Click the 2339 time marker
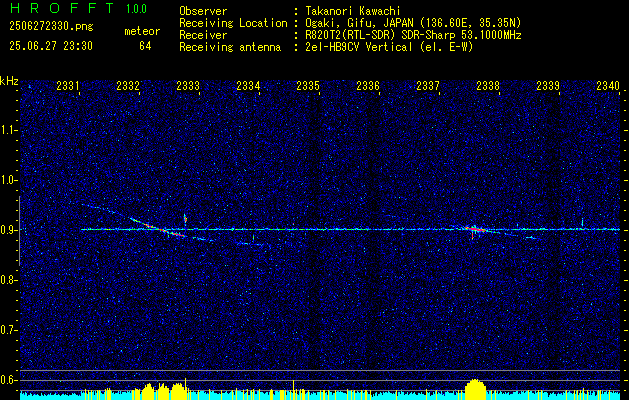This screenshot has height=400, width=629. 548,85
